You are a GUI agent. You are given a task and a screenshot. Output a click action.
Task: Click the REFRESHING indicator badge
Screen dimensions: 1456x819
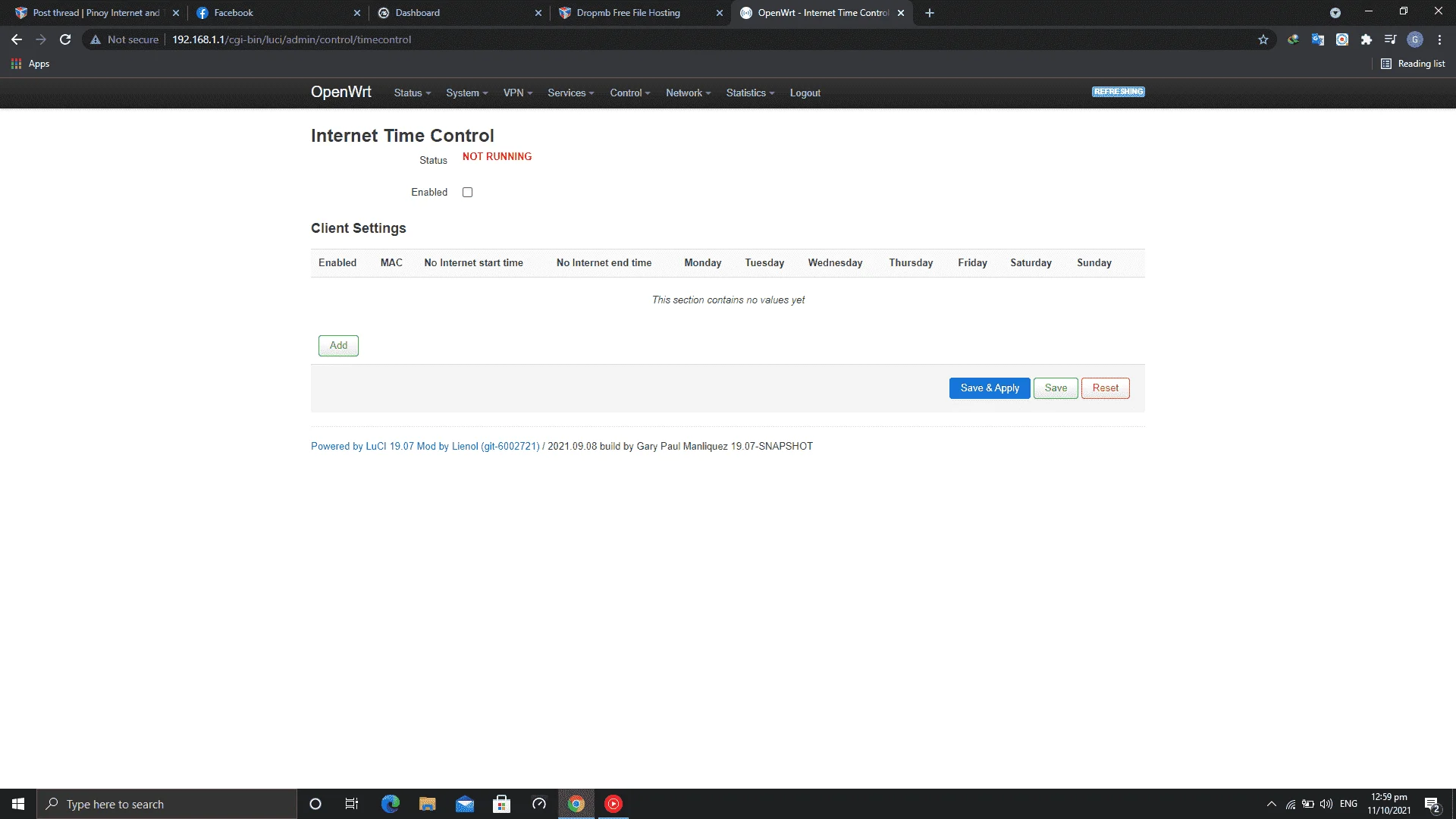[x=1119, y=92]
